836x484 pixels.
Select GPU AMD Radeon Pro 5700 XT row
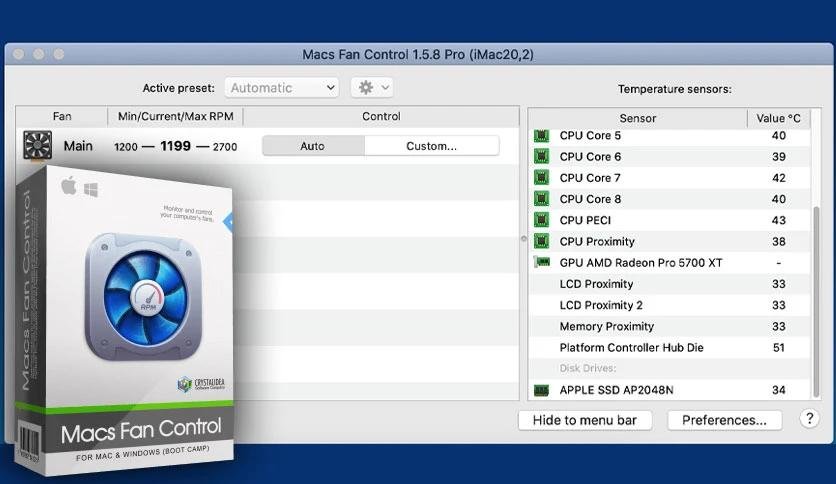[x=670, y=263]
